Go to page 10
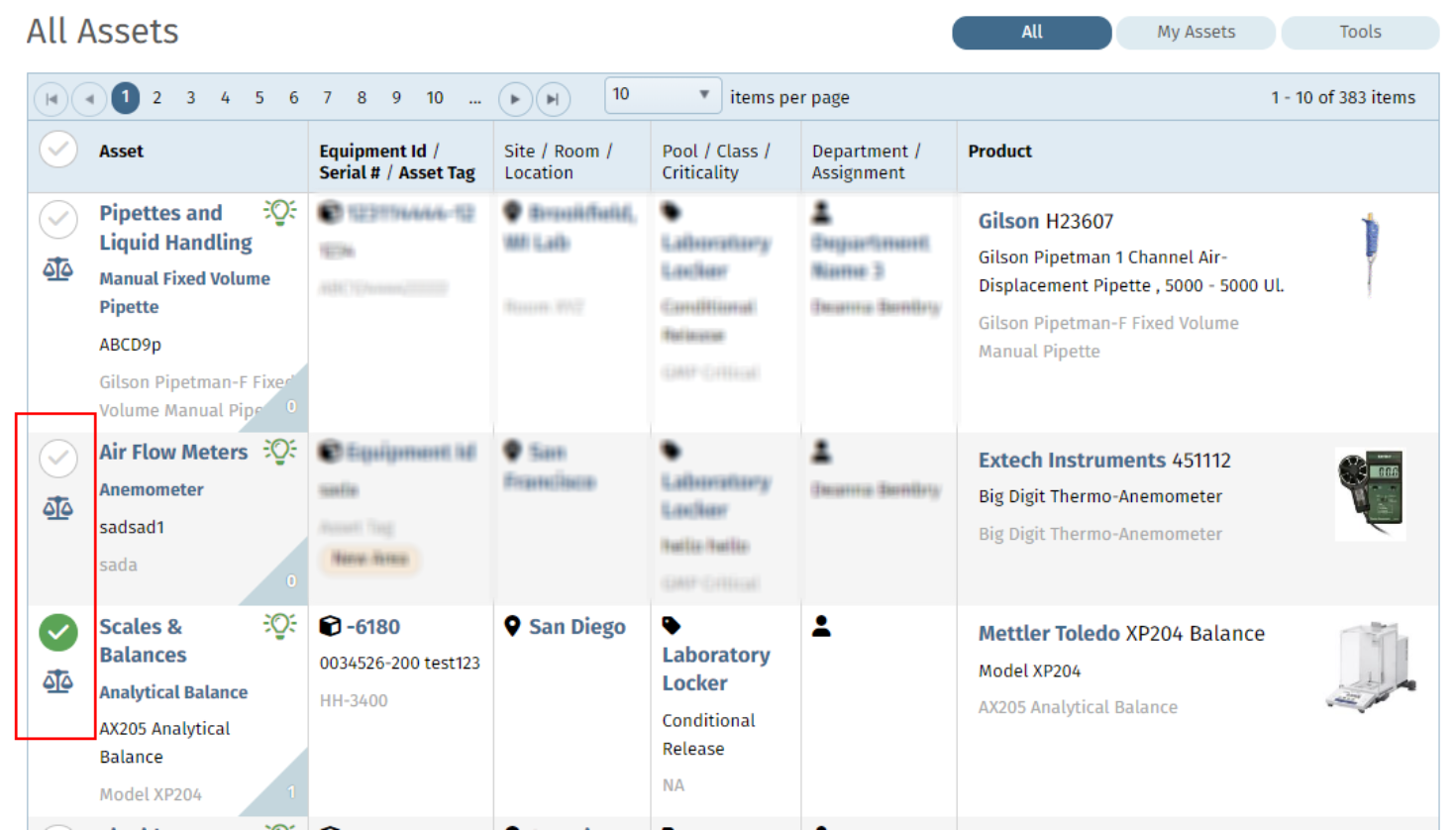 point(435,98)
